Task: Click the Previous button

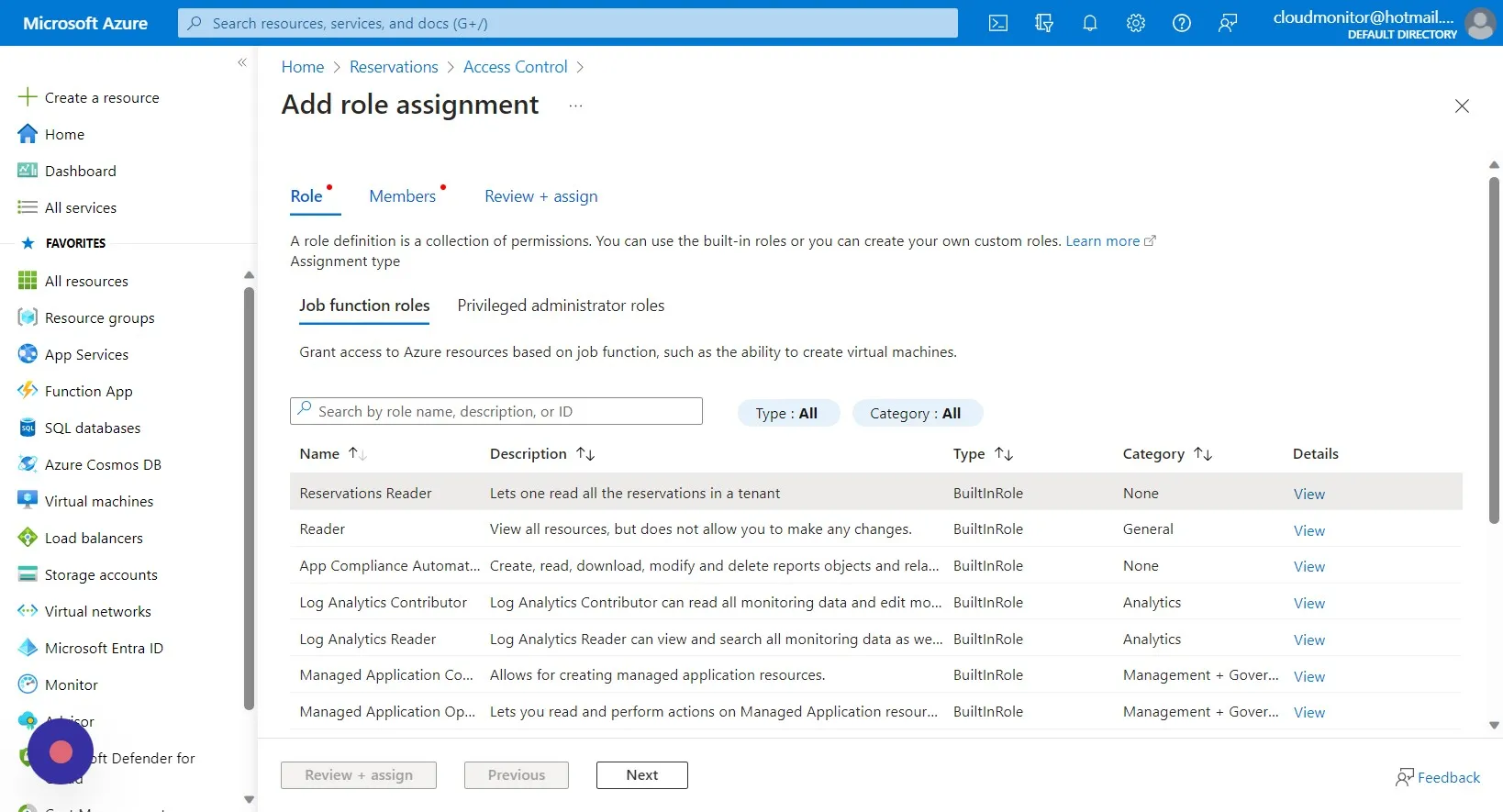Action: click(x=517, y=775)
